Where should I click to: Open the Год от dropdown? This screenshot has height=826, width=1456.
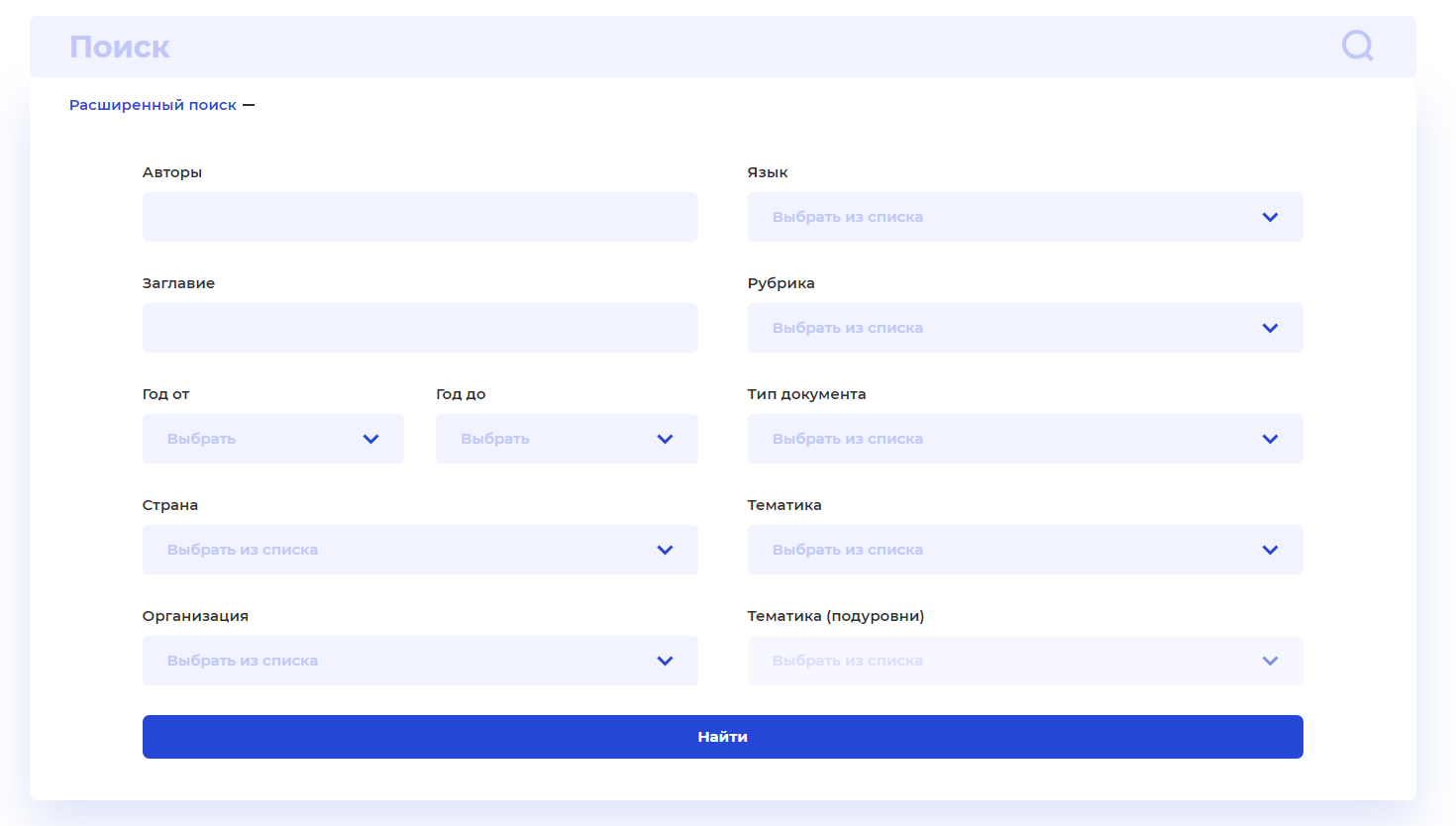click(x=272, y=439)
